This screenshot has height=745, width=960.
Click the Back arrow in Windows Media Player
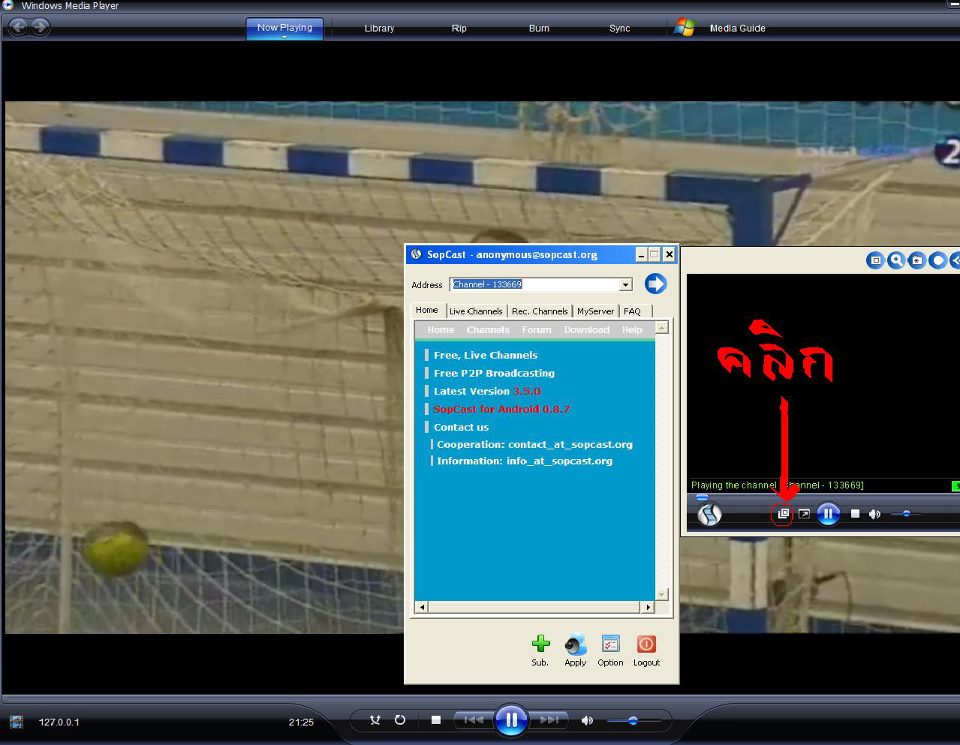click(x=19, y=26)
